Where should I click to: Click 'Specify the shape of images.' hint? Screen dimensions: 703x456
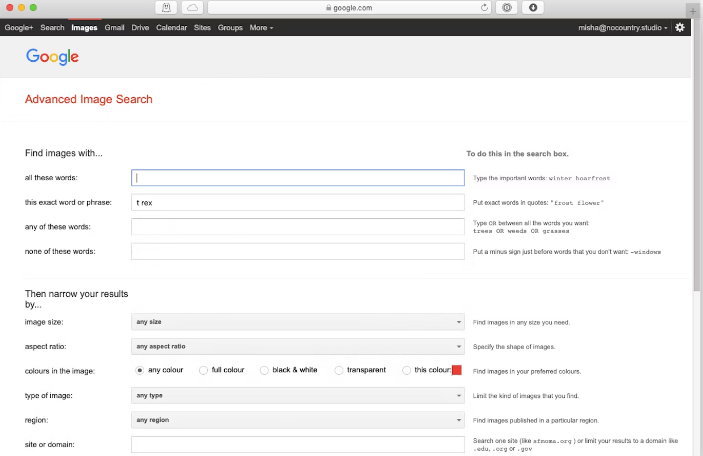tap(514, 347)
